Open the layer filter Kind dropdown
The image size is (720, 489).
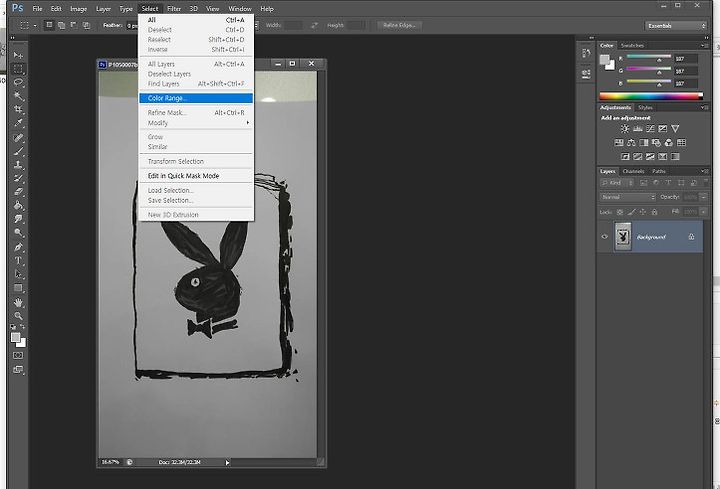618,183
